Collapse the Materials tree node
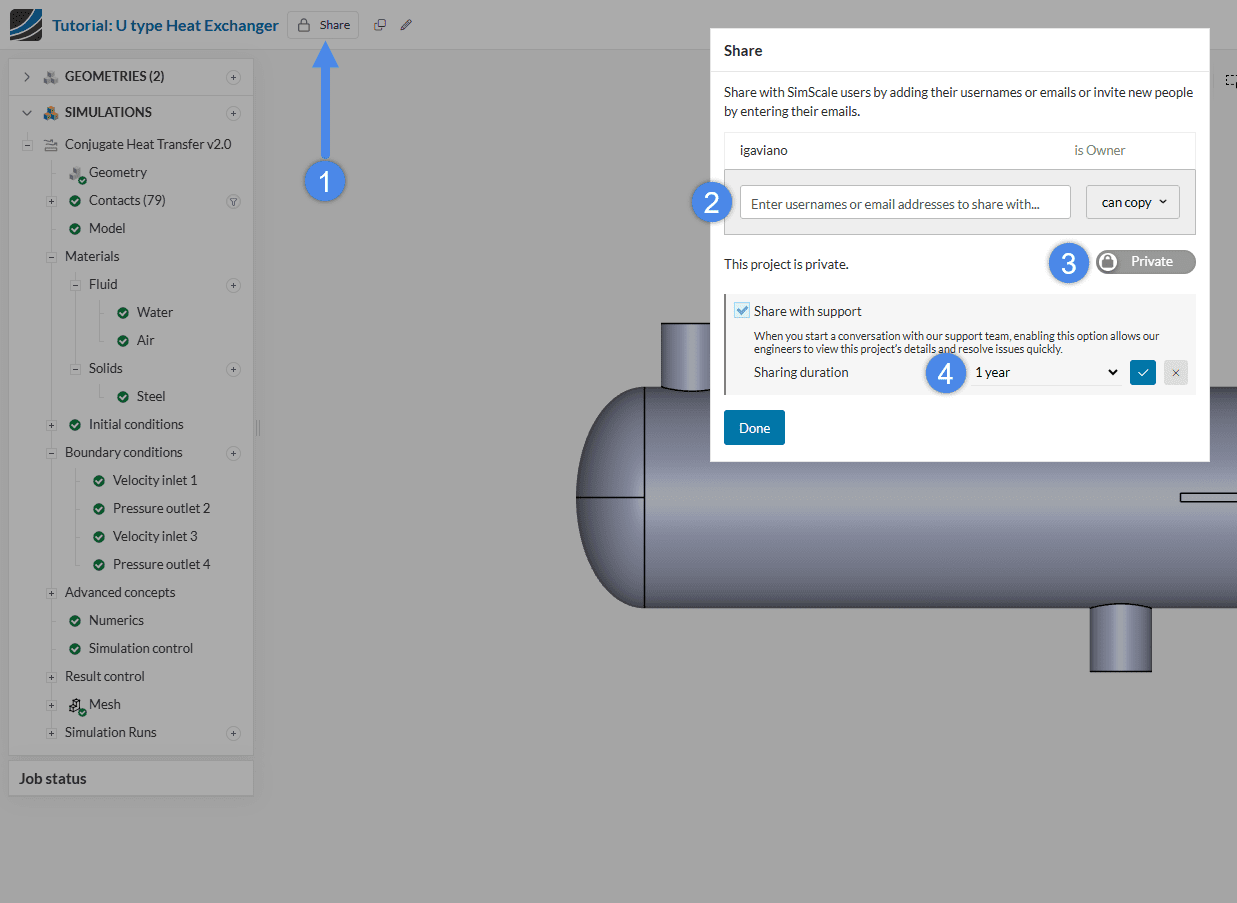This screenshot has height=903, width=1237. point(51,257)
